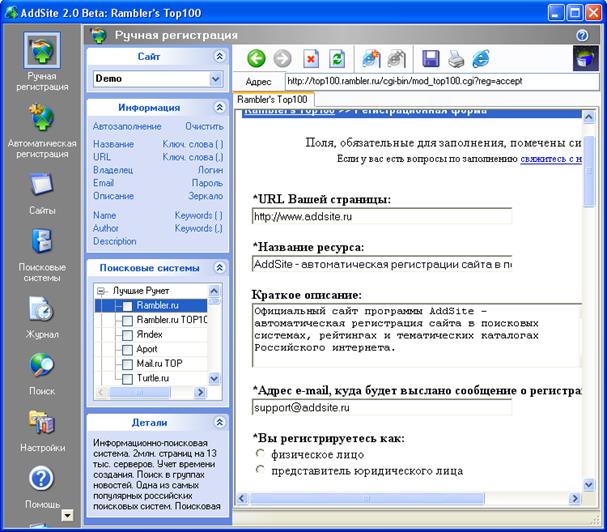Collapse the Поисковые системы panel
Screen dimensions: 607x532
[x=219, y=268]
